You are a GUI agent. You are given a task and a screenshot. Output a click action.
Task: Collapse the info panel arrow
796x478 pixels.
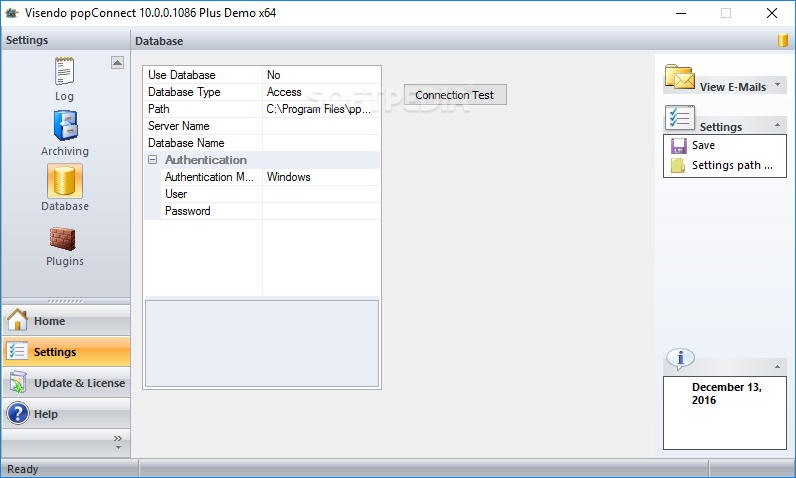point(777,366)
